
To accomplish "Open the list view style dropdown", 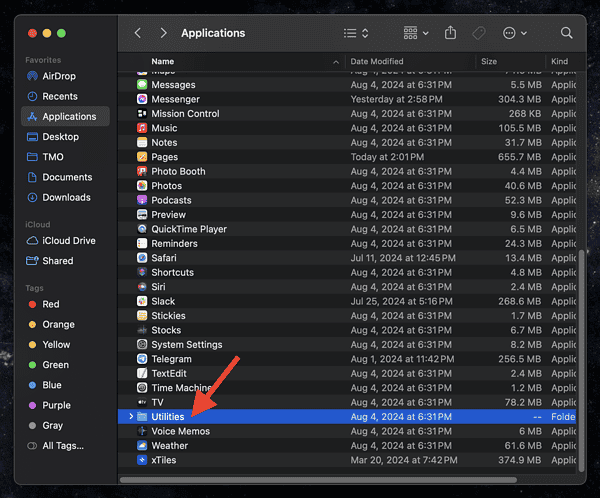I will 356,33.
